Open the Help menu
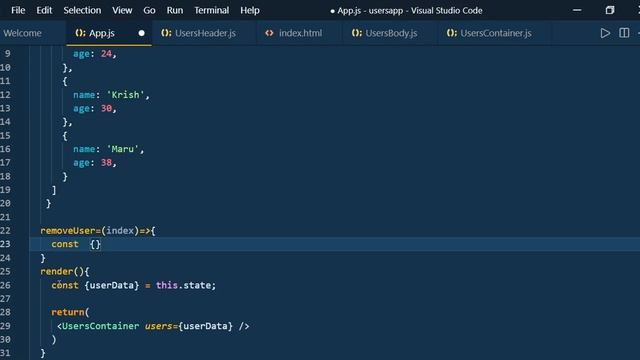 [250, 10]
